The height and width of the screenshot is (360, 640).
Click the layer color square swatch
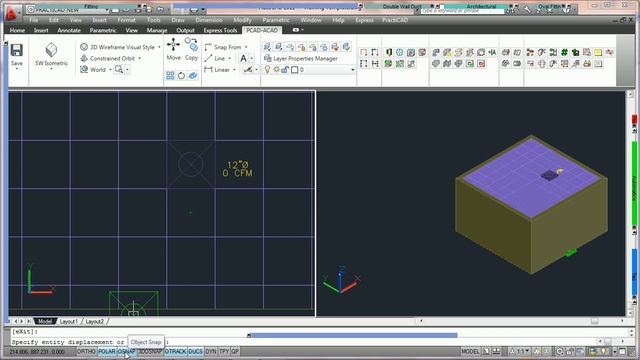click(x=294, y=70)
